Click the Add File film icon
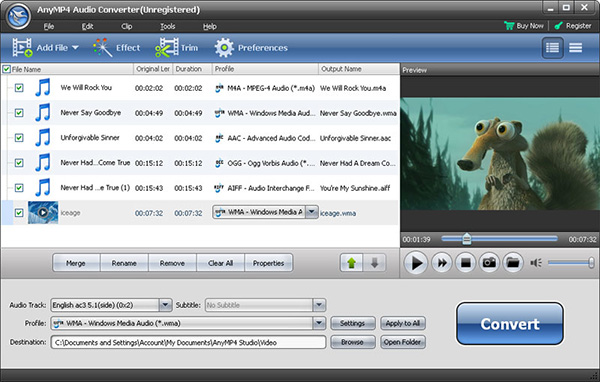 [x=22, y=48]
